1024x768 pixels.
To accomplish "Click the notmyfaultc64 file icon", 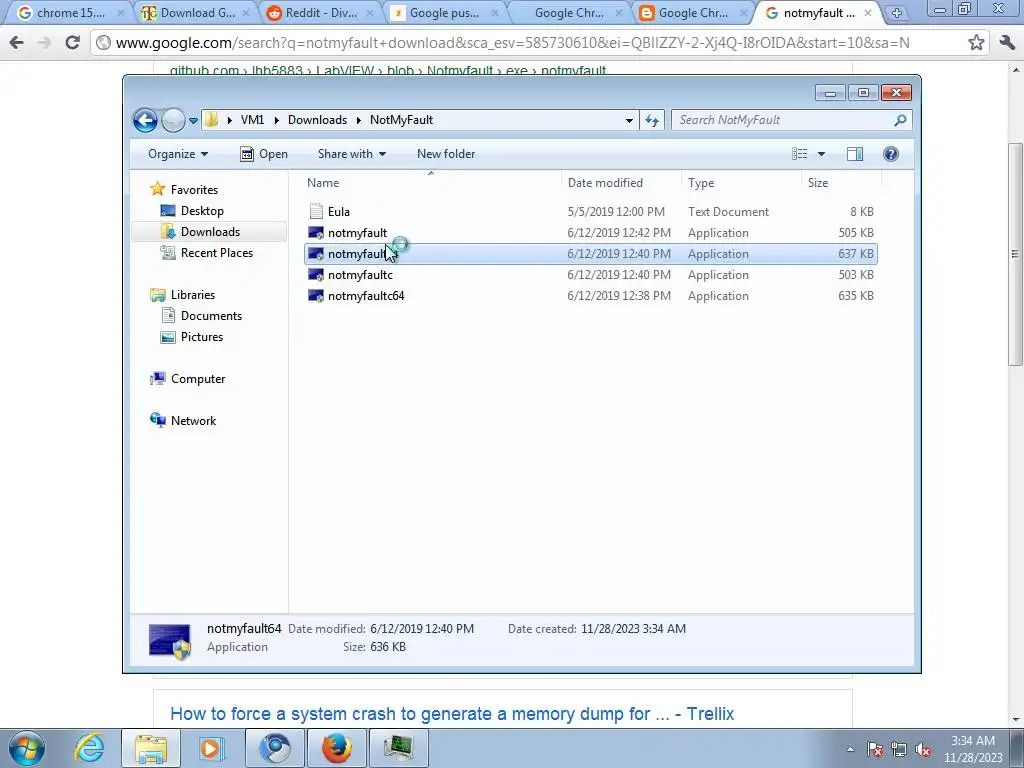I will click(x=316, y=296).
